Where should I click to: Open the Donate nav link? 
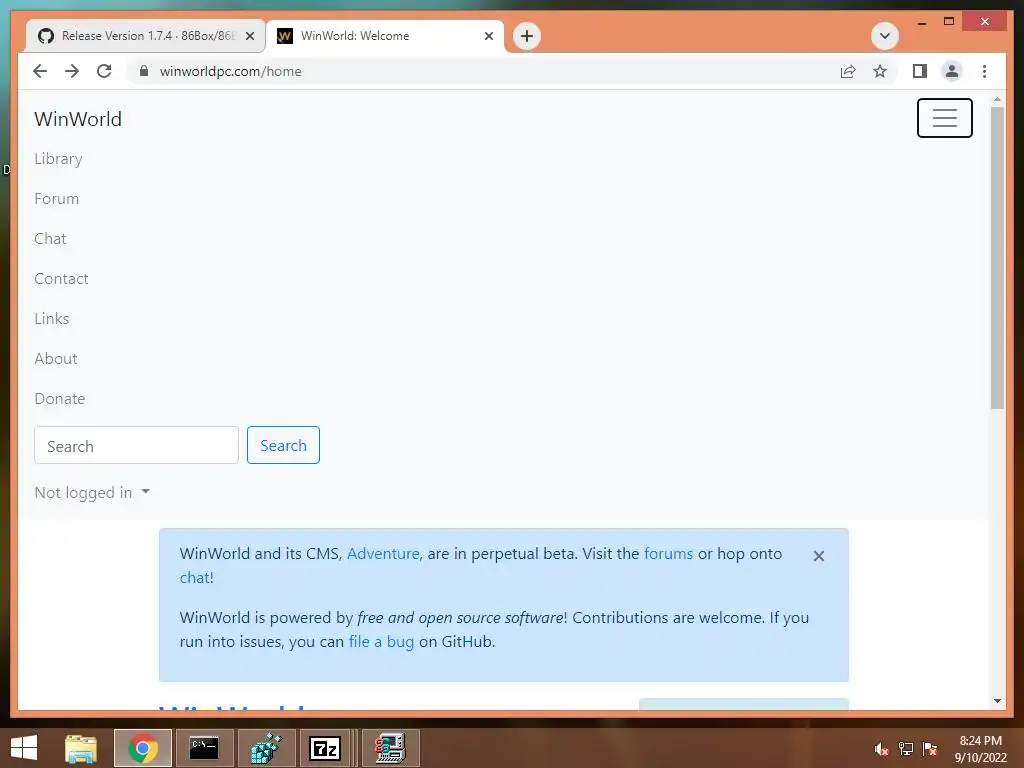point(59,398)
